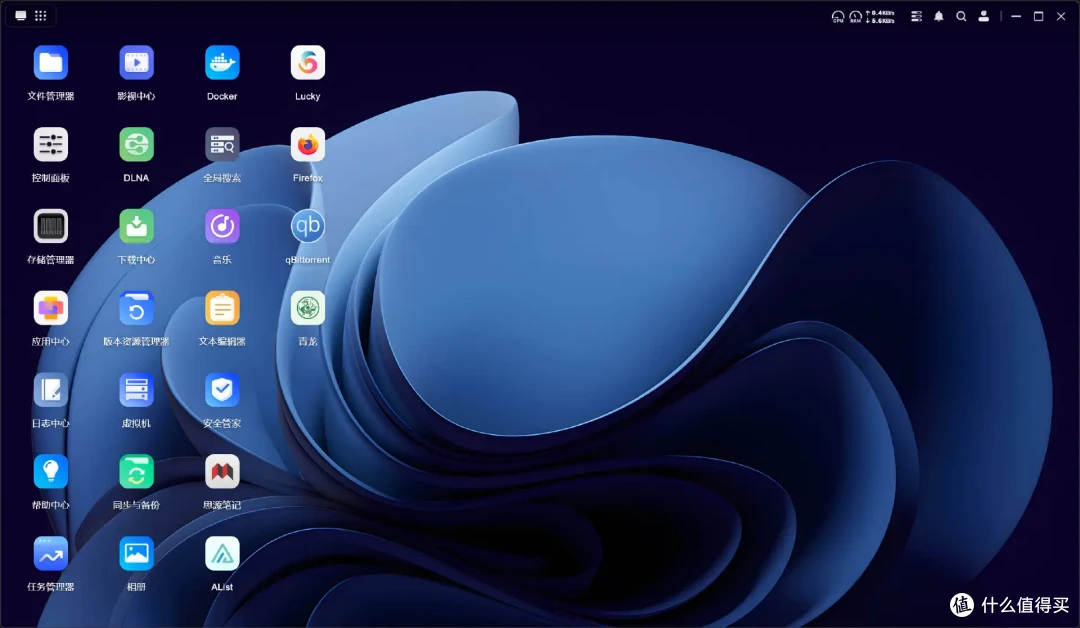Open the user account menu icon
Viewport: 1080px width, 628px height.
click(x=984, y=17)
